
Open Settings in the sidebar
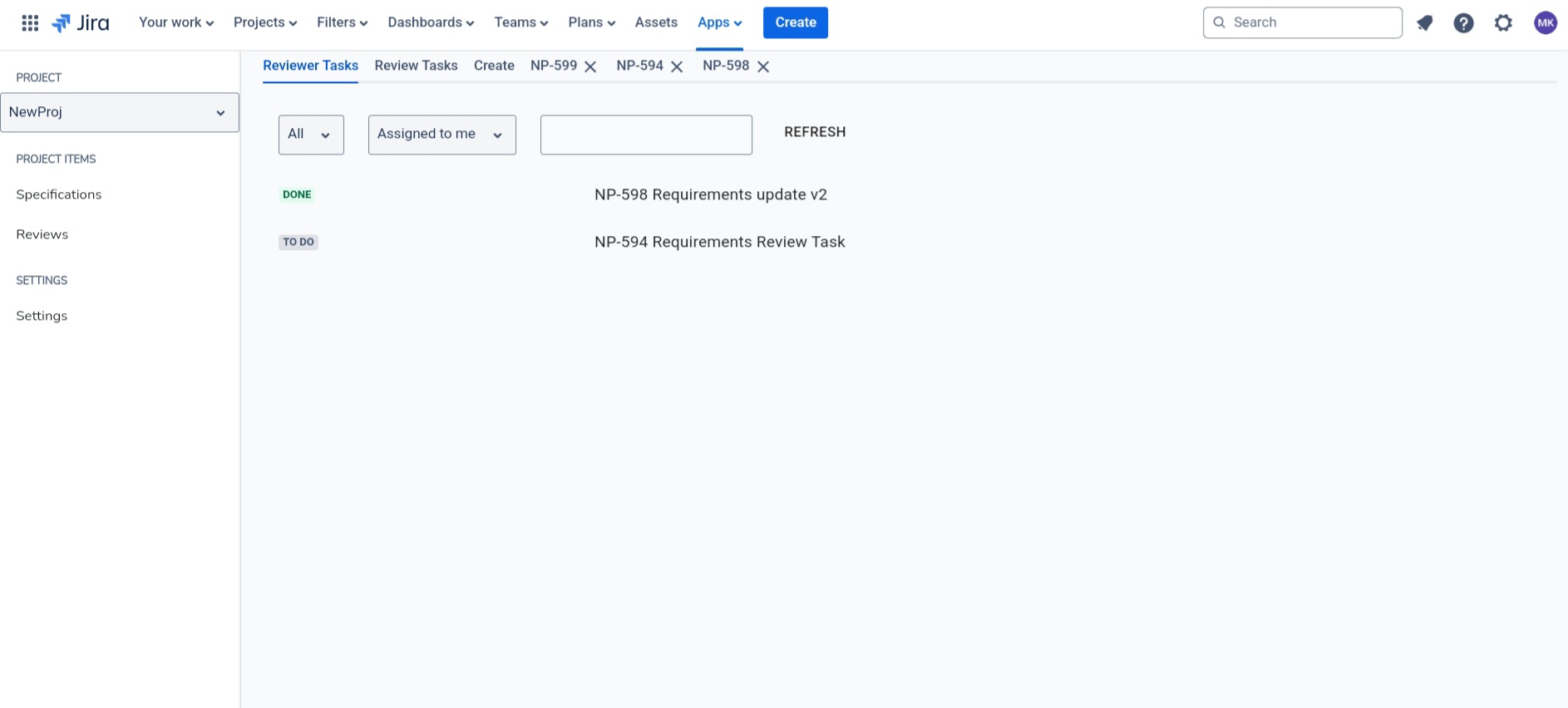pyautogui.click(x=42, y=316)
